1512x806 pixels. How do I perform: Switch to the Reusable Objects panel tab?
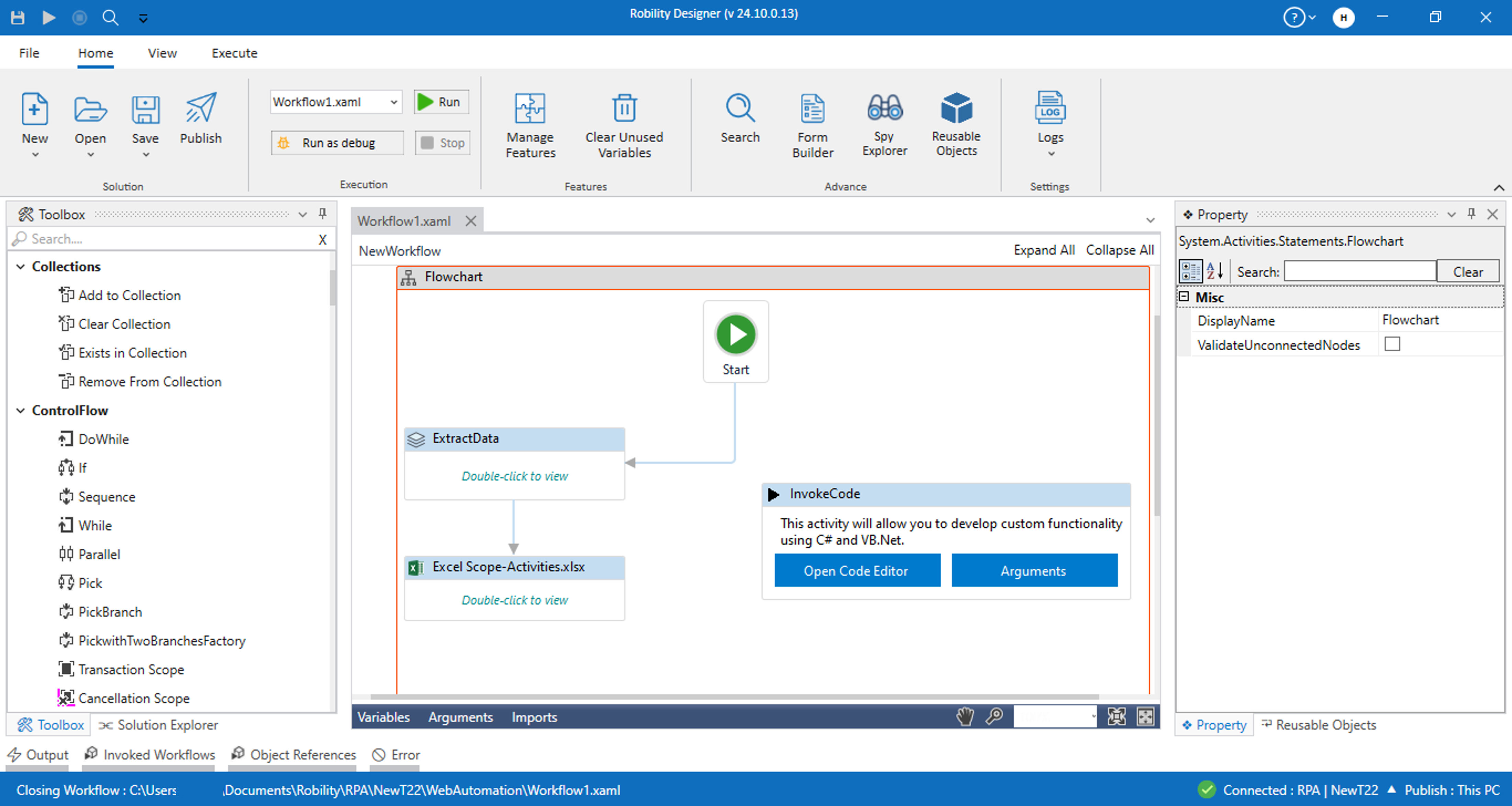pyautogui.click(x=1318, y=725)
